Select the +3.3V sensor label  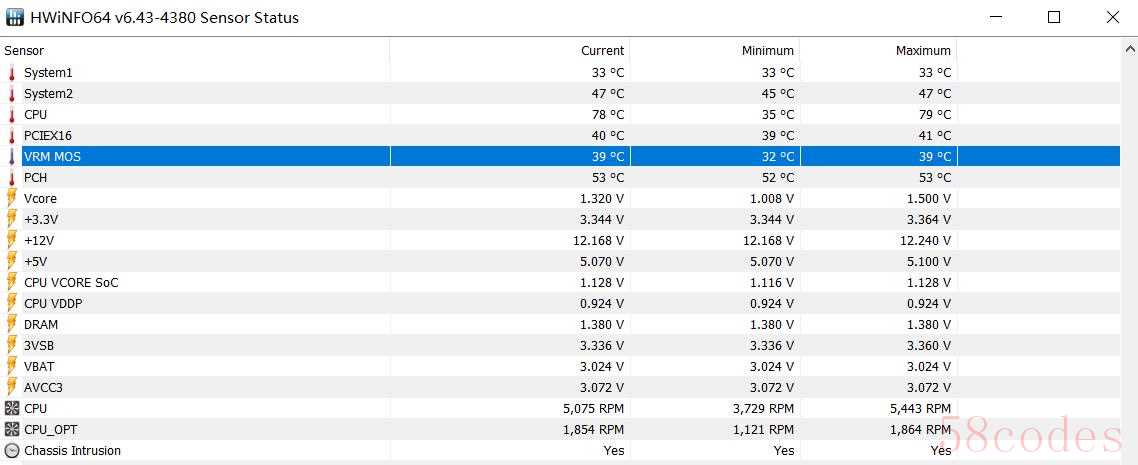(41, 220)
